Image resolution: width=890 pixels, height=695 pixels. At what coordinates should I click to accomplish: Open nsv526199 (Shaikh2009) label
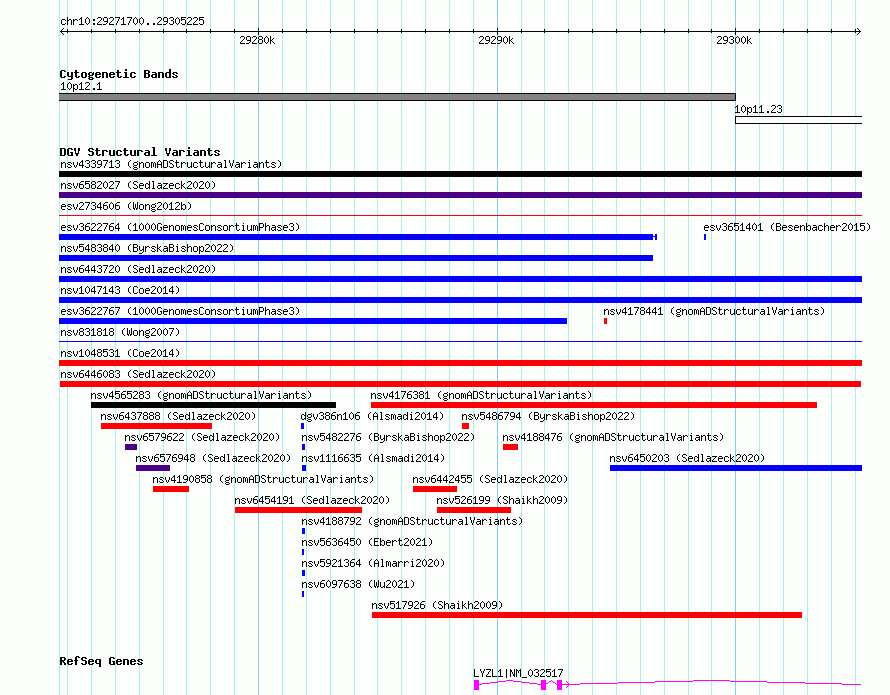tap(502, 500)
